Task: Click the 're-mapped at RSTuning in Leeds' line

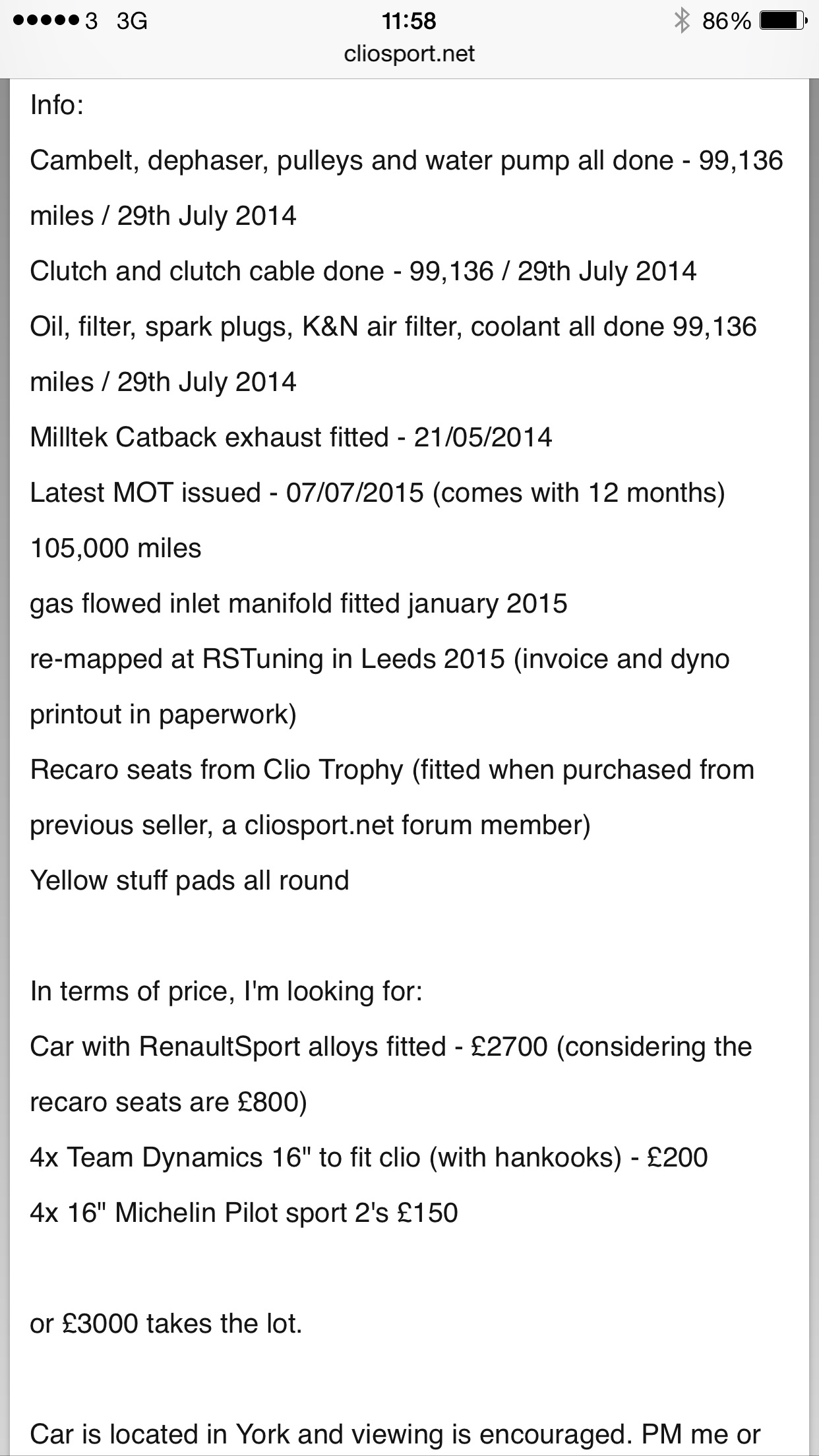Action: point(380,659)
